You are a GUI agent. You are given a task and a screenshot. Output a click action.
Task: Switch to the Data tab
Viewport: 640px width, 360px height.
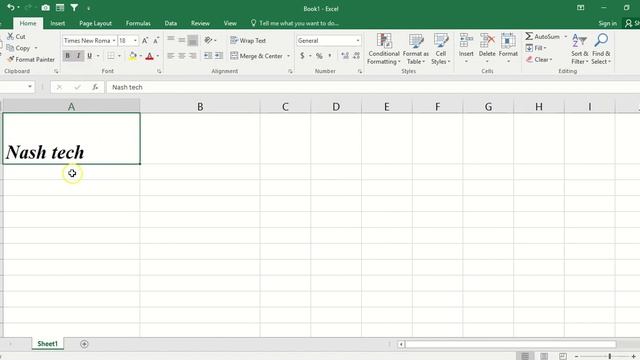click(x=171, y=23)
